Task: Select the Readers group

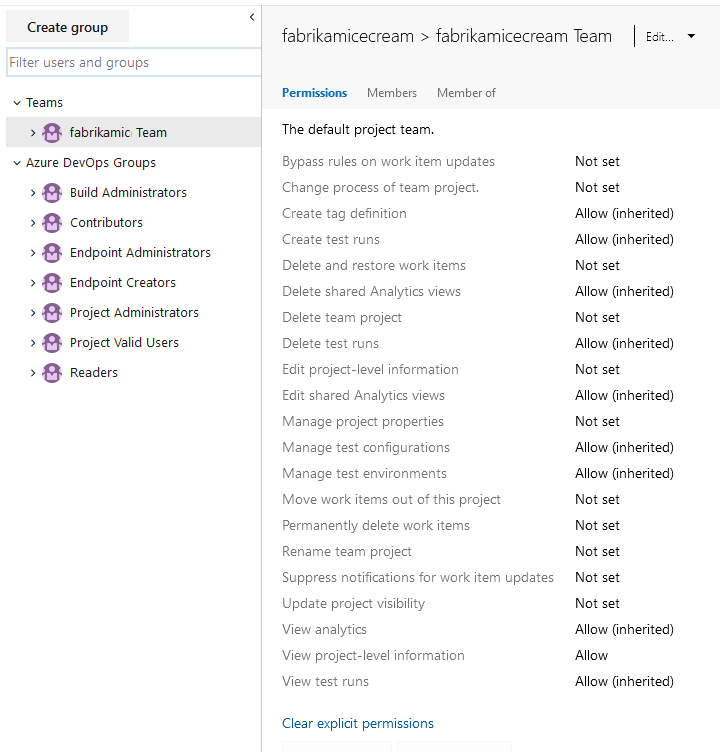Action: (94, 373)
